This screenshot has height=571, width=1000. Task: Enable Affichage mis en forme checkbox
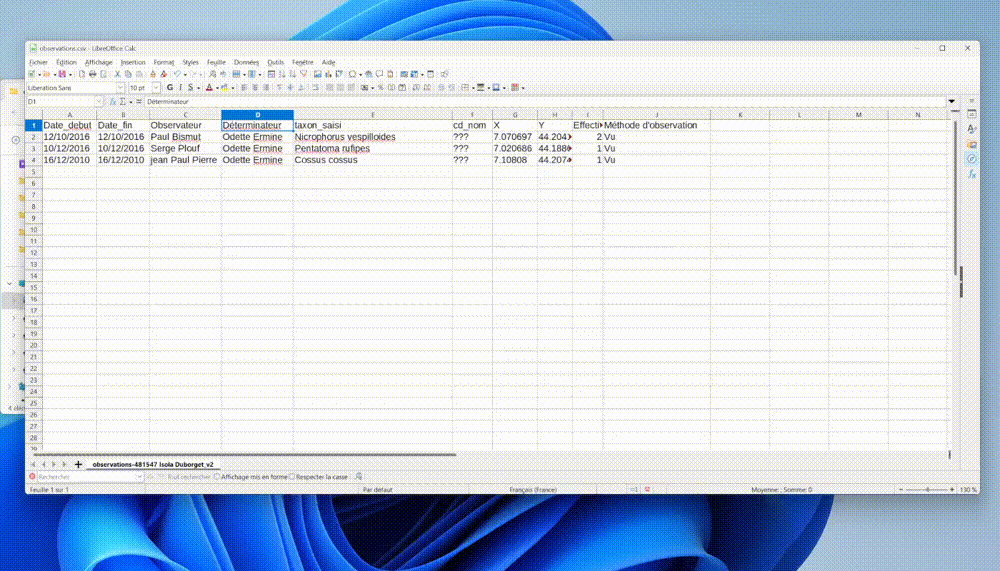point(217,477)
